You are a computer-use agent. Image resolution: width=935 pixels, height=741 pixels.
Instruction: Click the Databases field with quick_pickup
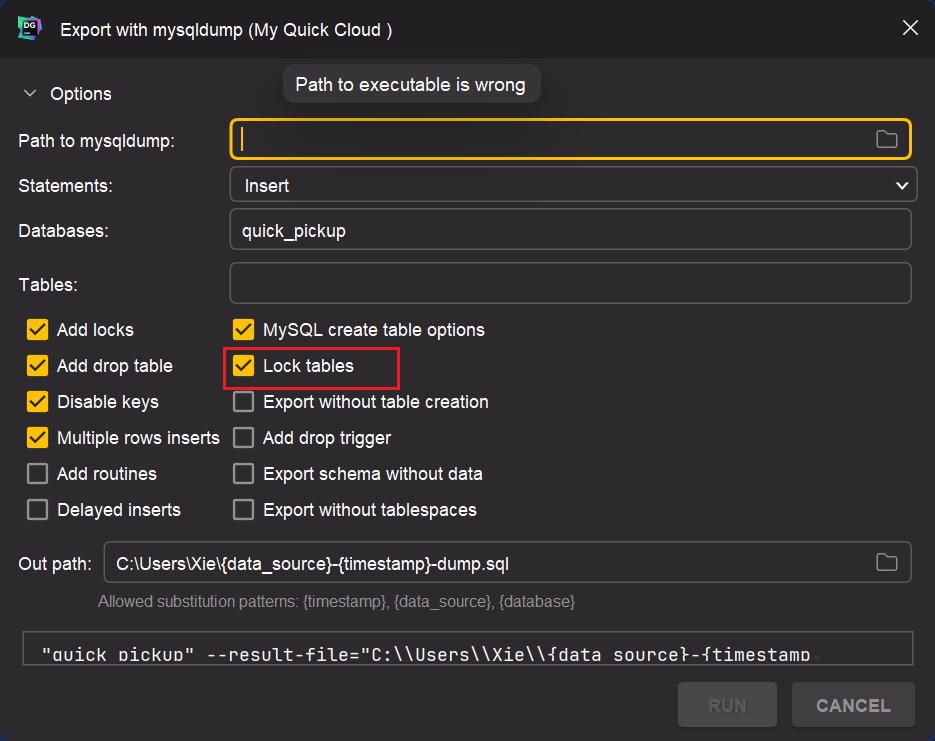click(571, 230)
